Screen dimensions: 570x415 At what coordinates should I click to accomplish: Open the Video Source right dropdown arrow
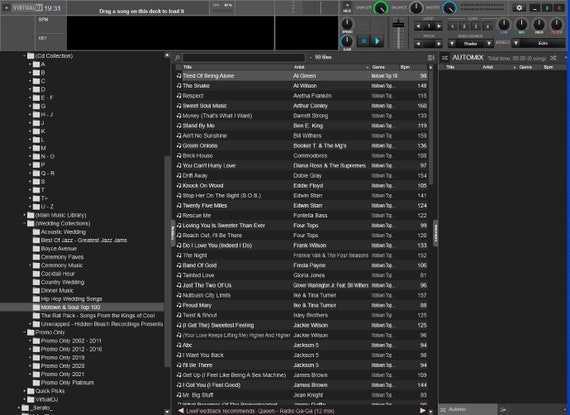[x=489, y=44]
